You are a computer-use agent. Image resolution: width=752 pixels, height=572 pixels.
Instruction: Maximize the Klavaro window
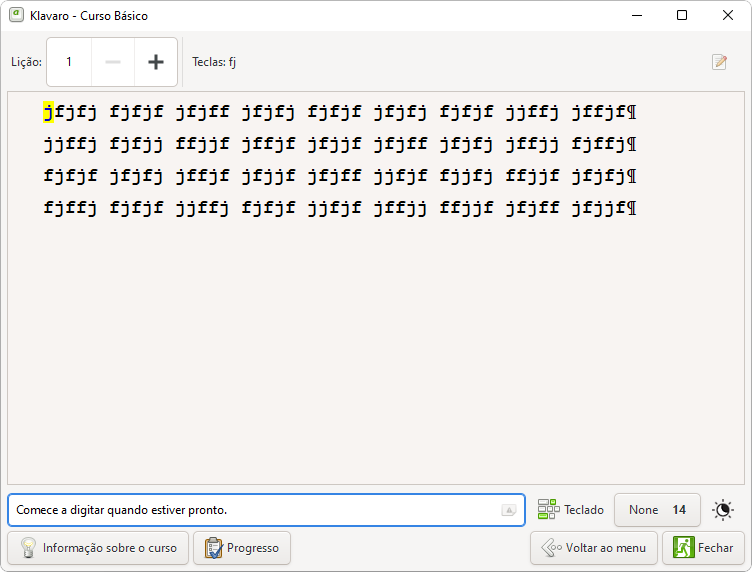(682, 15)
